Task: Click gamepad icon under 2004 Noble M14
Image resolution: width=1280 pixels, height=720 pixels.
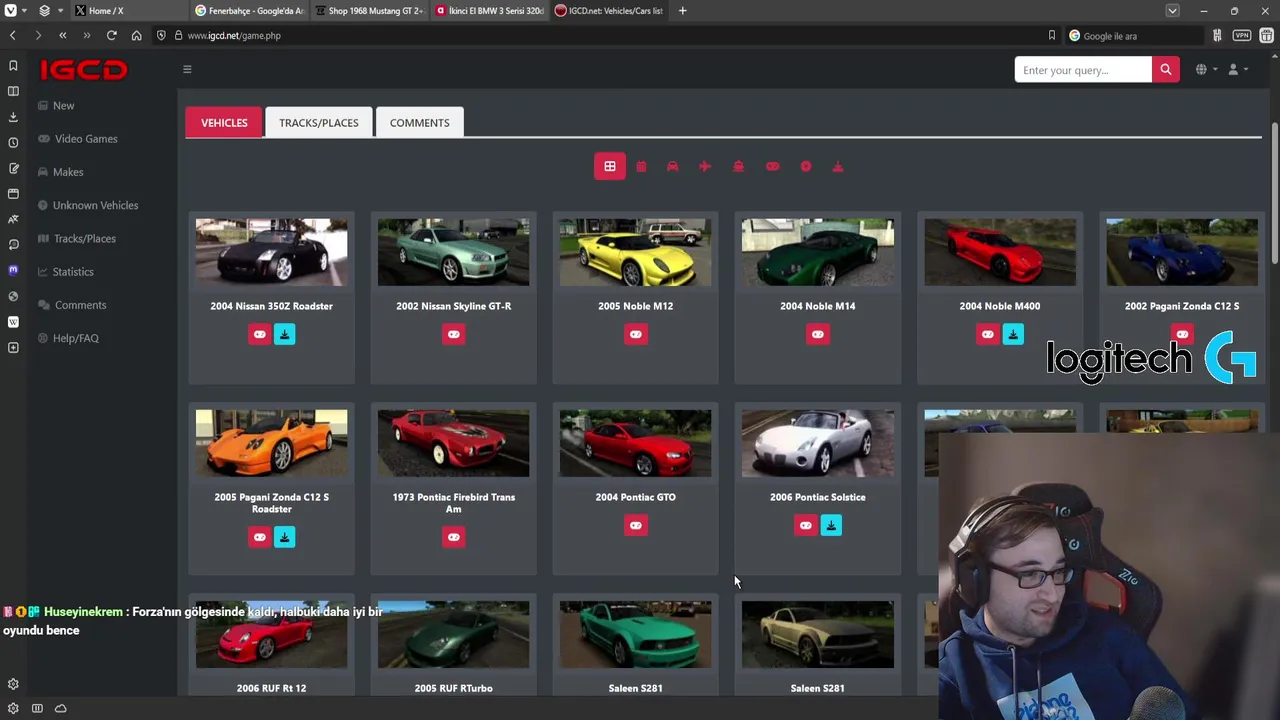Action: pyautogui.click(x=818, y=334)
